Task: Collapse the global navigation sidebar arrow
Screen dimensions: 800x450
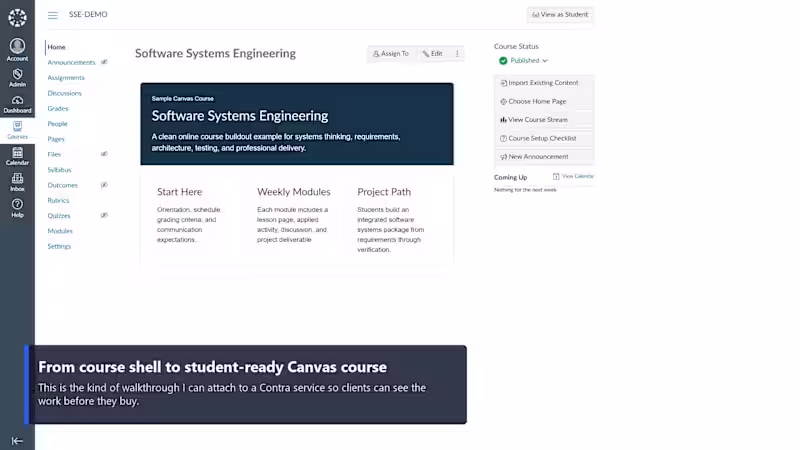Action: click(17, 441)
